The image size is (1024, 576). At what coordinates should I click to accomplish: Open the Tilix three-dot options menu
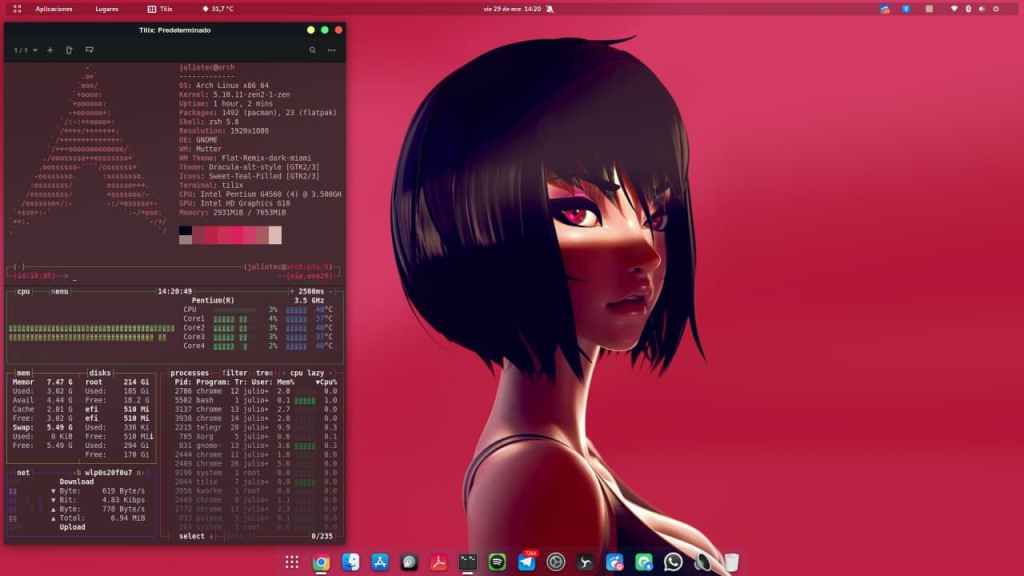click(x=332, y=49)
